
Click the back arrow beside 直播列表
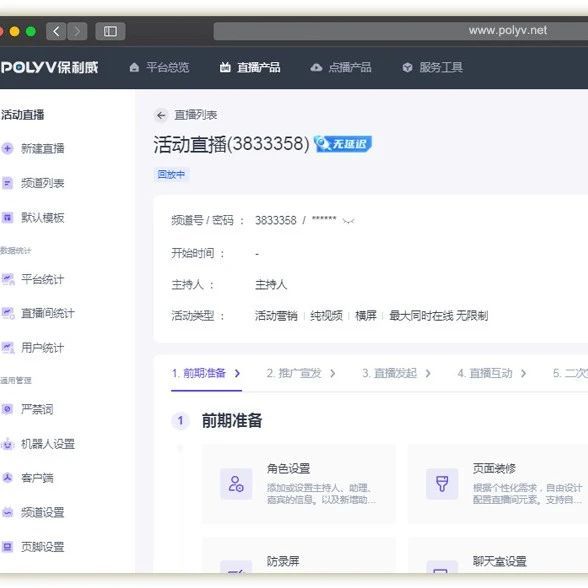click(x=161, y=116)
